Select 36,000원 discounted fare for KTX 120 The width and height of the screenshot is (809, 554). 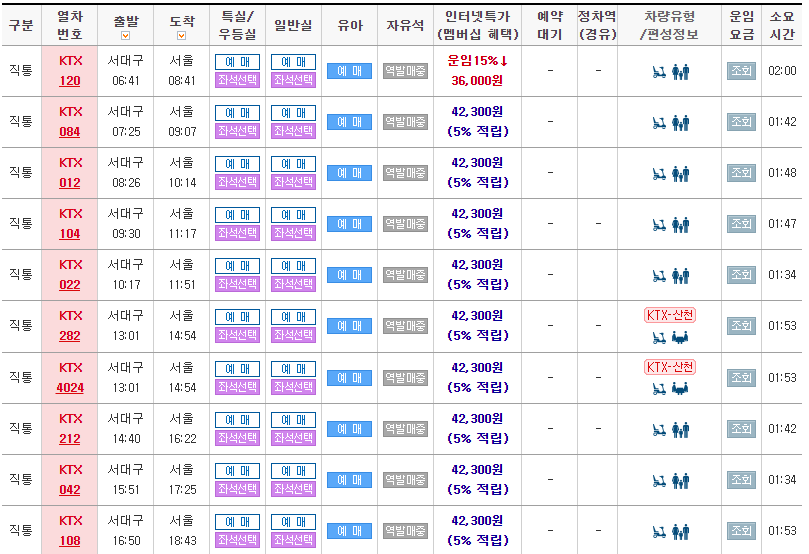[477, 80]
